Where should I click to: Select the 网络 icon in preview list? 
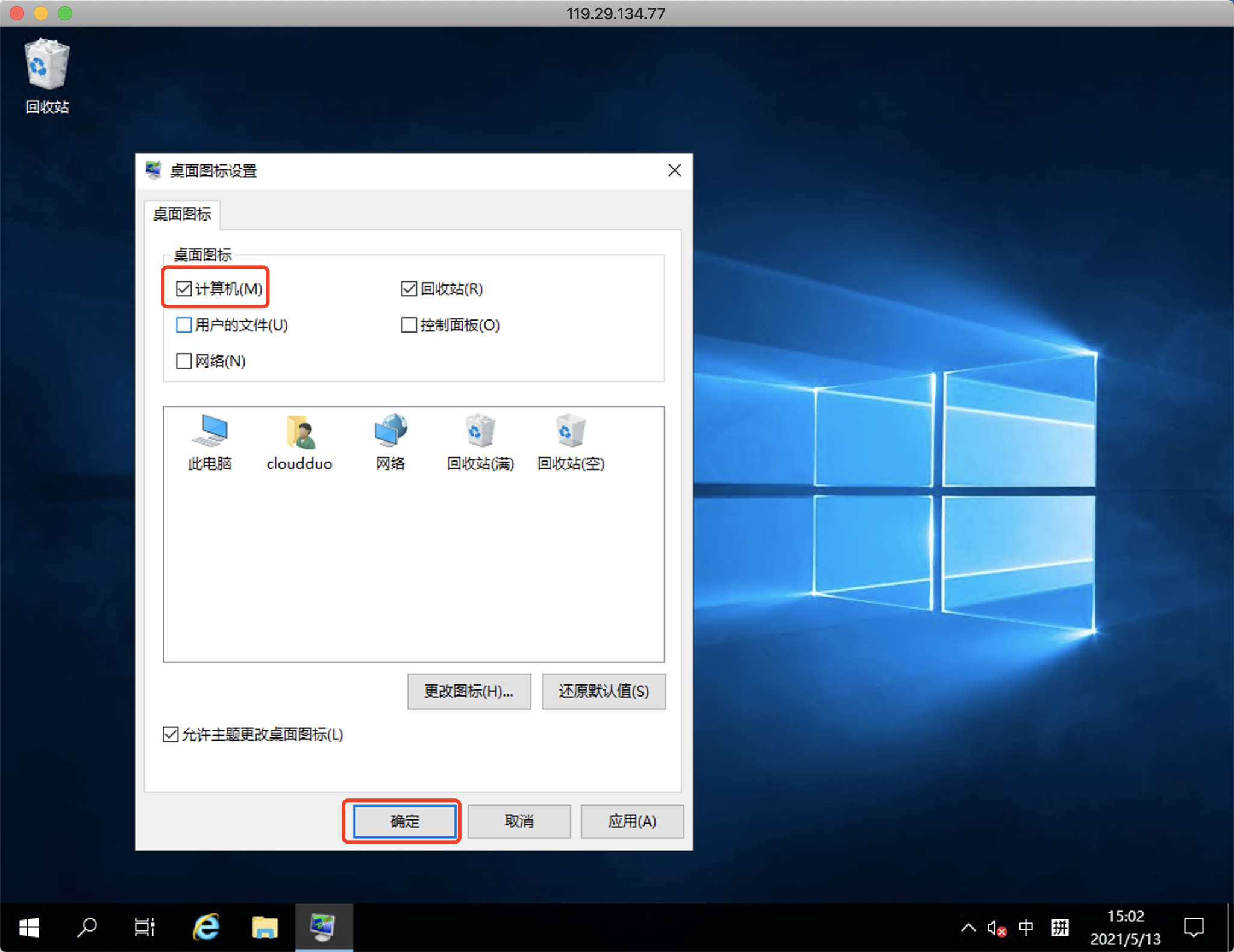(x=390, y=442)
